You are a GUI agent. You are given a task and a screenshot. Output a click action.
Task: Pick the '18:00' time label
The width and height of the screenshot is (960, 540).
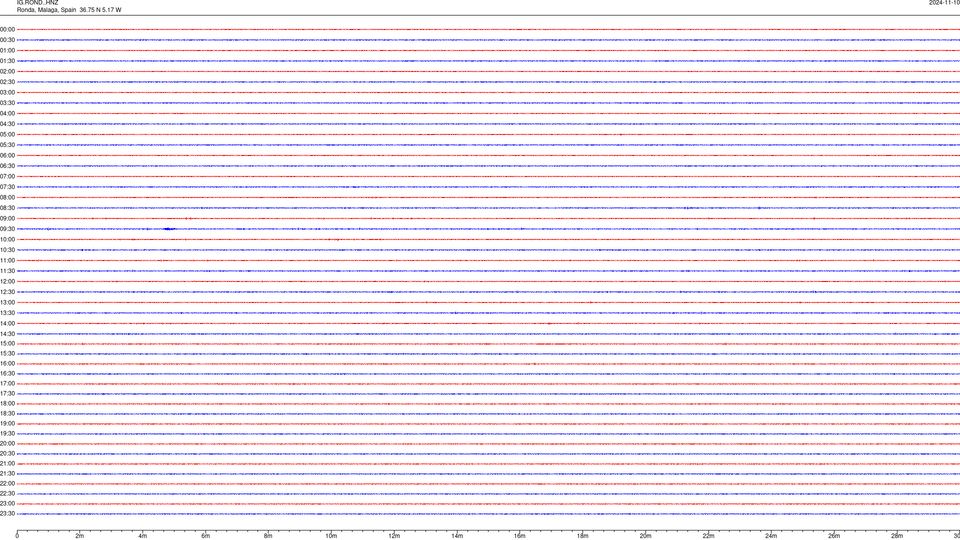(x=7, y=403)
